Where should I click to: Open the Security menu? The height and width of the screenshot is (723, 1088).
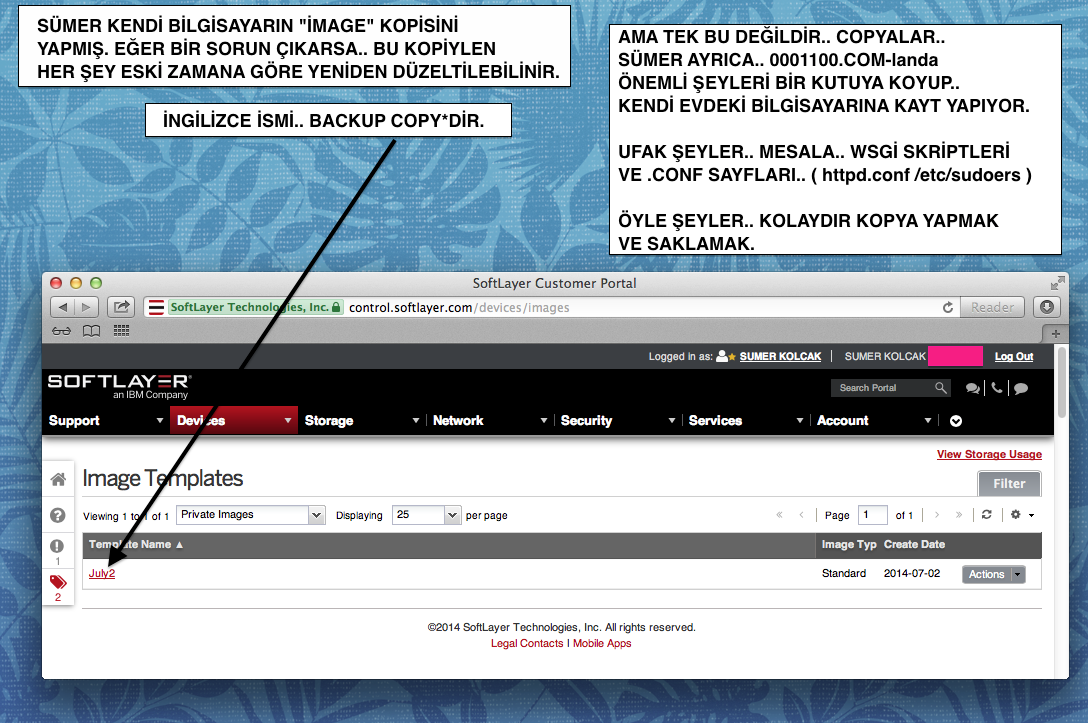[x=618, y=420]
